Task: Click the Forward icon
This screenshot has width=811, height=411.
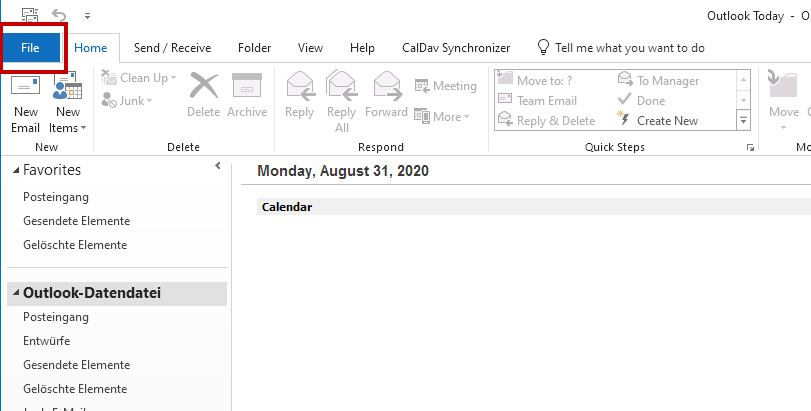Action: 387,86
